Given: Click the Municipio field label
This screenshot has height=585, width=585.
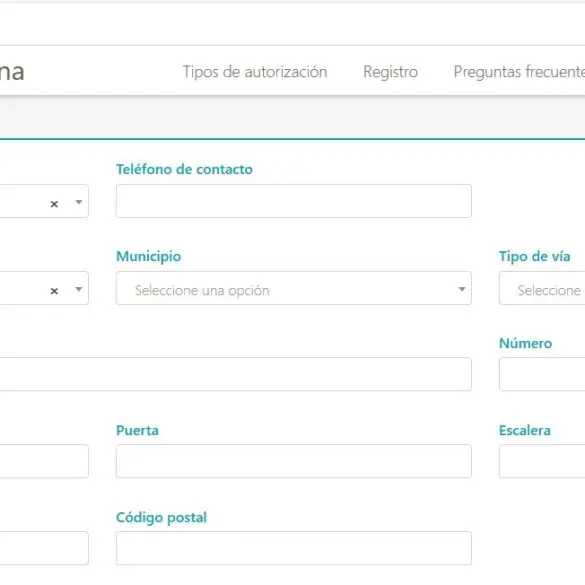Looking at the screenshot, I should (148, 257).
